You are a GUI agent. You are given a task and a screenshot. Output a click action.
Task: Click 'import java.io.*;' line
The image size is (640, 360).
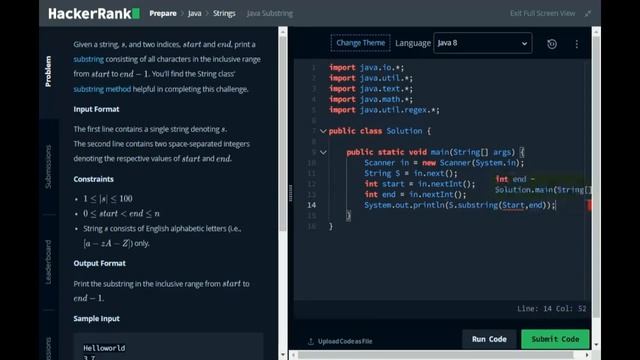click(367, 67)
